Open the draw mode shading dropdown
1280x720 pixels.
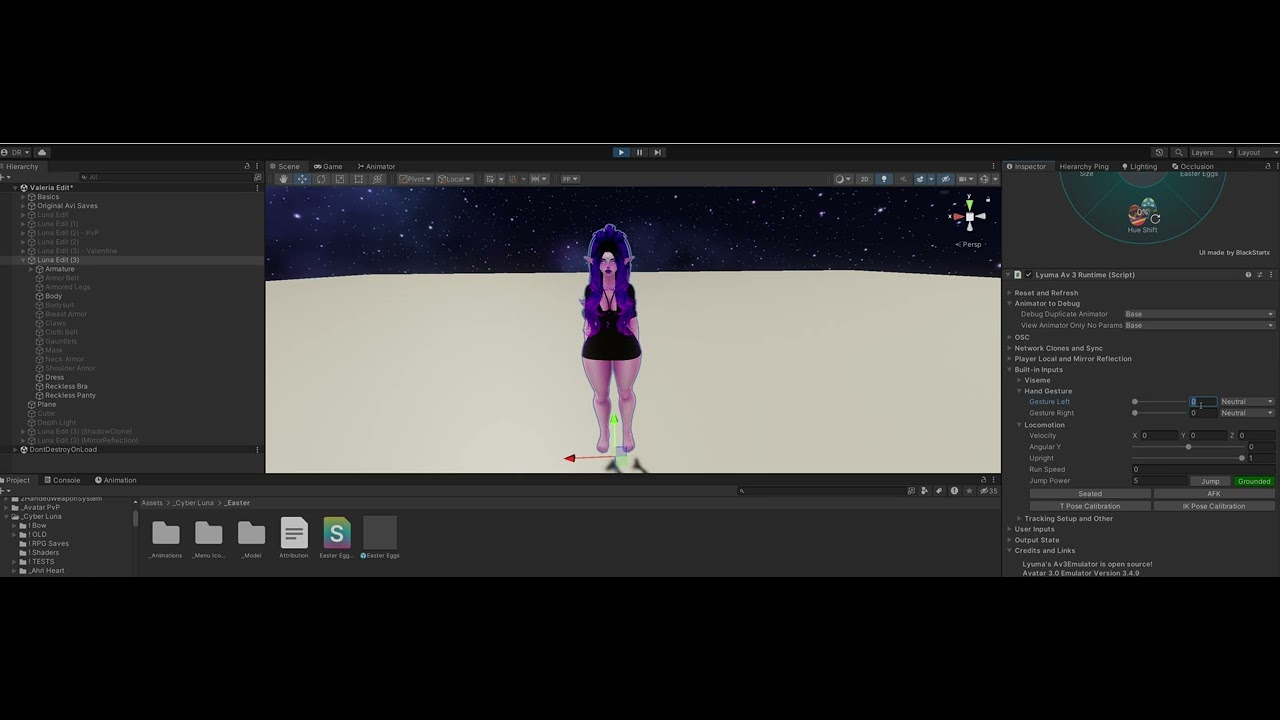[844, 179]
